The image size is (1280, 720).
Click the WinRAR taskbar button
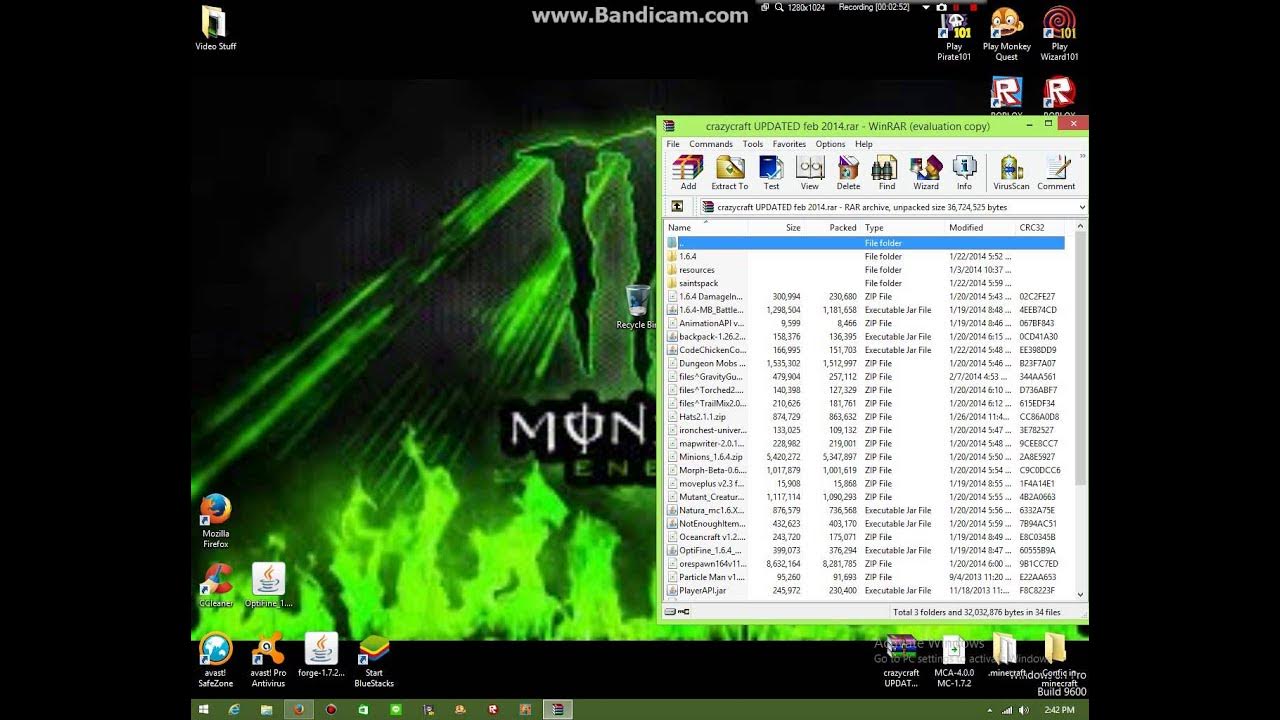[556, 709]
